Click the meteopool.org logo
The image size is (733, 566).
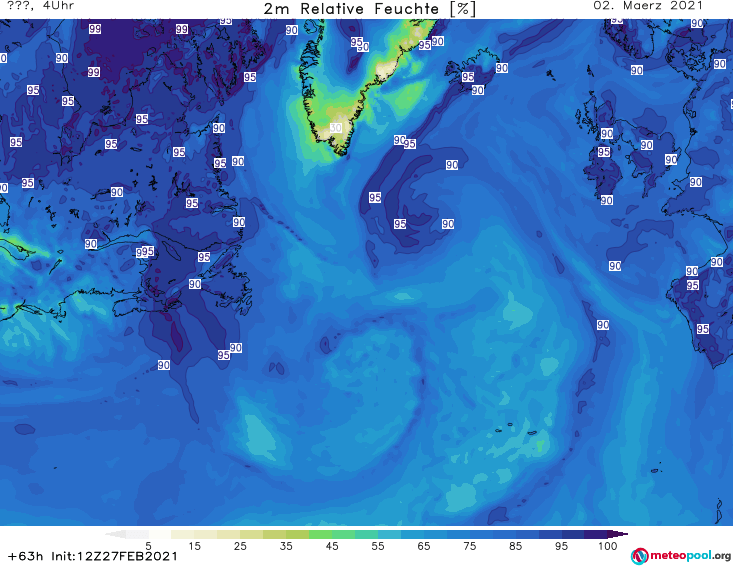pyautogui.click(x=681, y=556)
